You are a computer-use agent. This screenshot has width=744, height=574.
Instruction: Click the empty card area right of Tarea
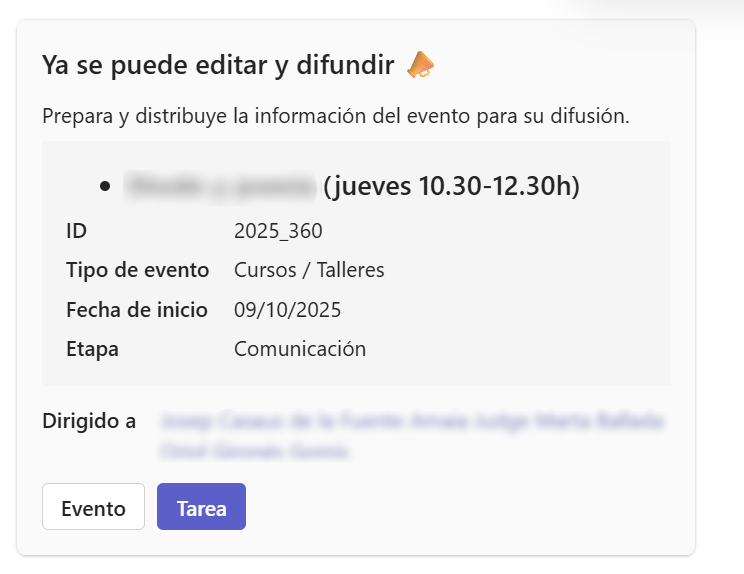pos(460,507)
